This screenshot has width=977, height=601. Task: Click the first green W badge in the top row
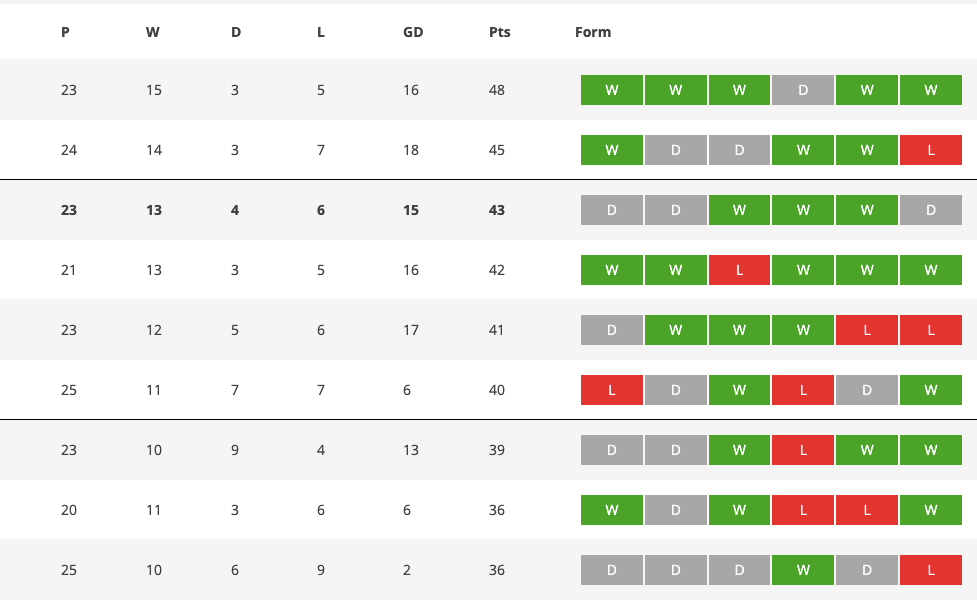[x=612, y=90]
